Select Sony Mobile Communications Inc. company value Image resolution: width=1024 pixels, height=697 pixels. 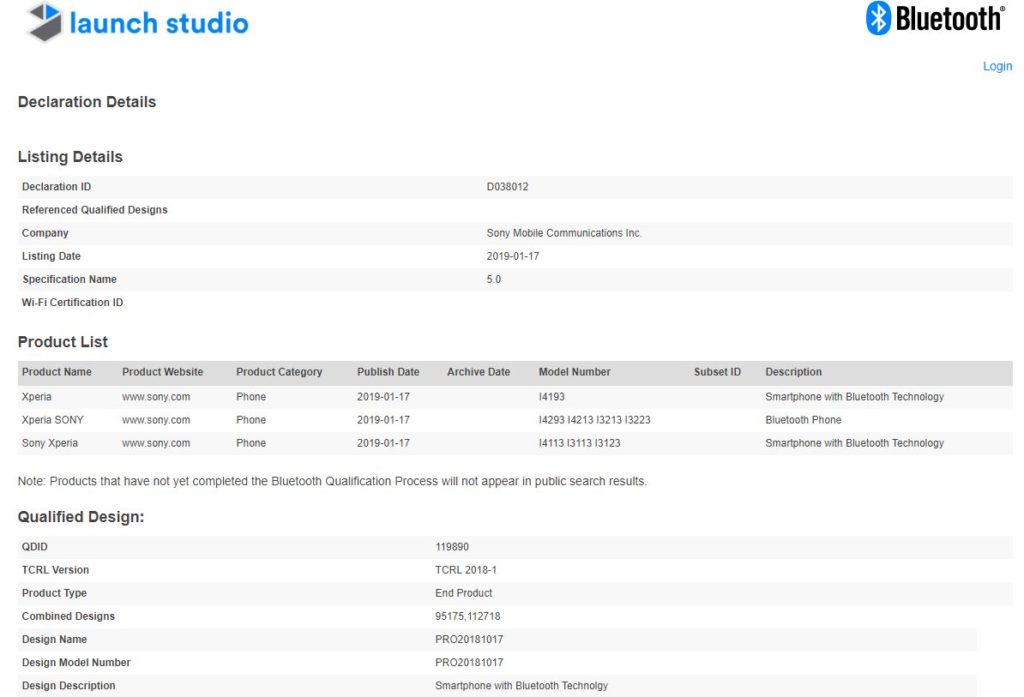[x=564, y=233]
